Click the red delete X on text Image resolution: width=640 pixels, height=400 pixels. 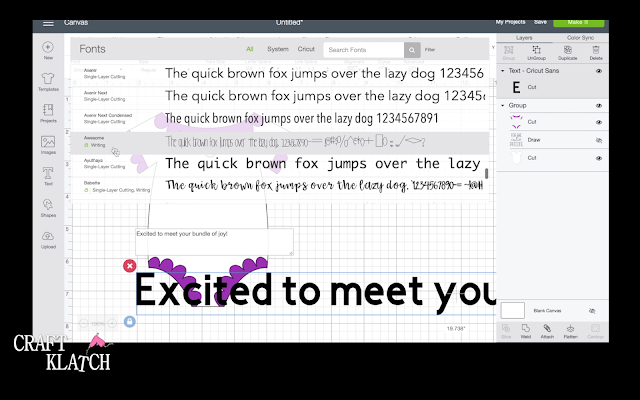130,266
